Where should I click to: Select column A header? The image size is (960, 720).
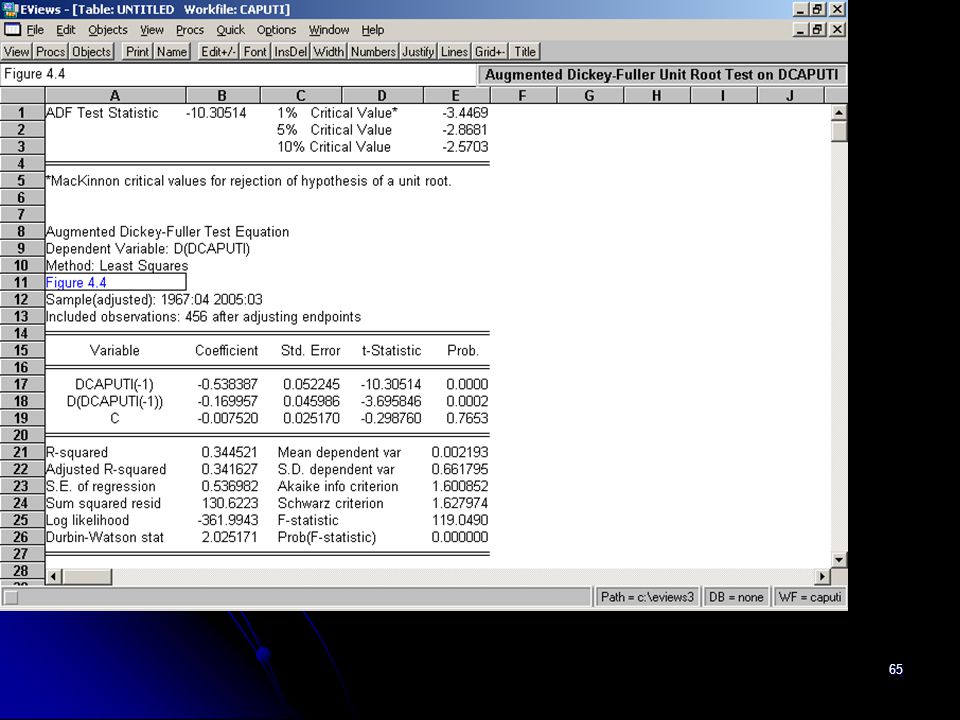[115, 96]
